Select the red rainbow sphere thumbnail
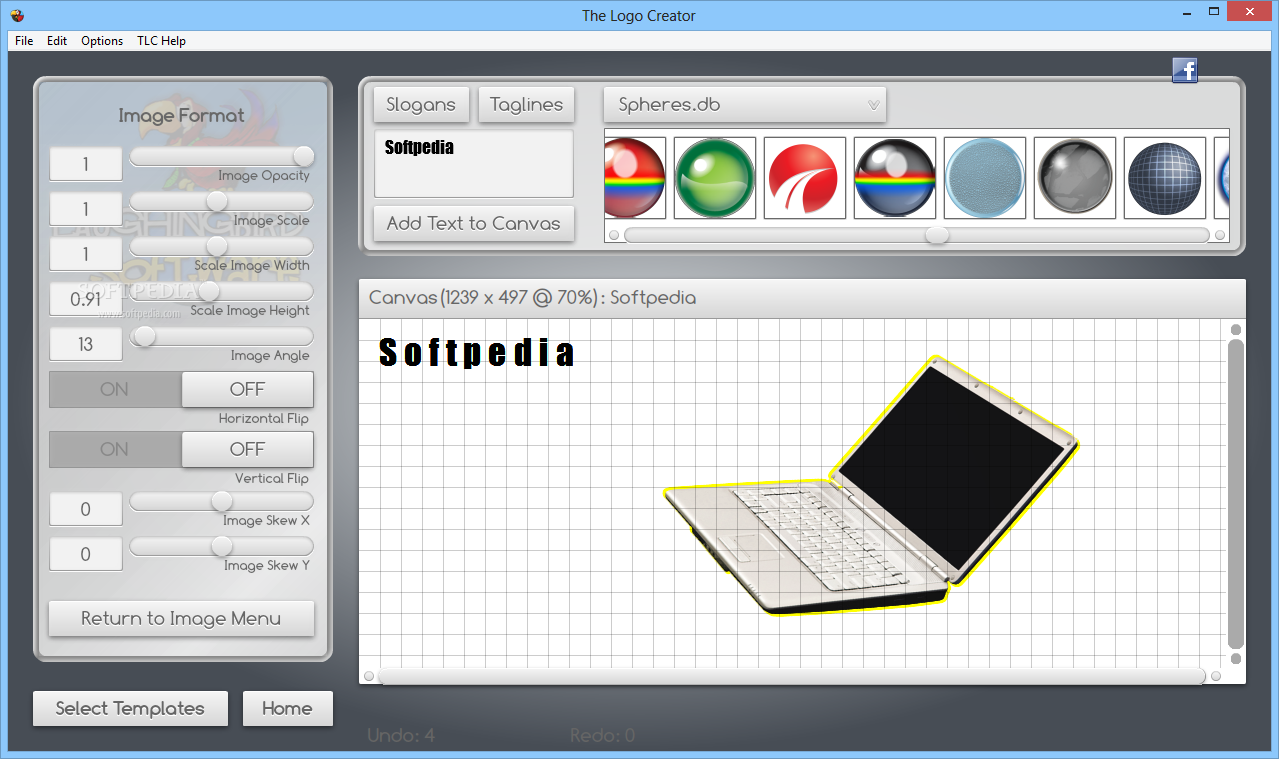Viewport: 1279px width, 759px height. 635,178
